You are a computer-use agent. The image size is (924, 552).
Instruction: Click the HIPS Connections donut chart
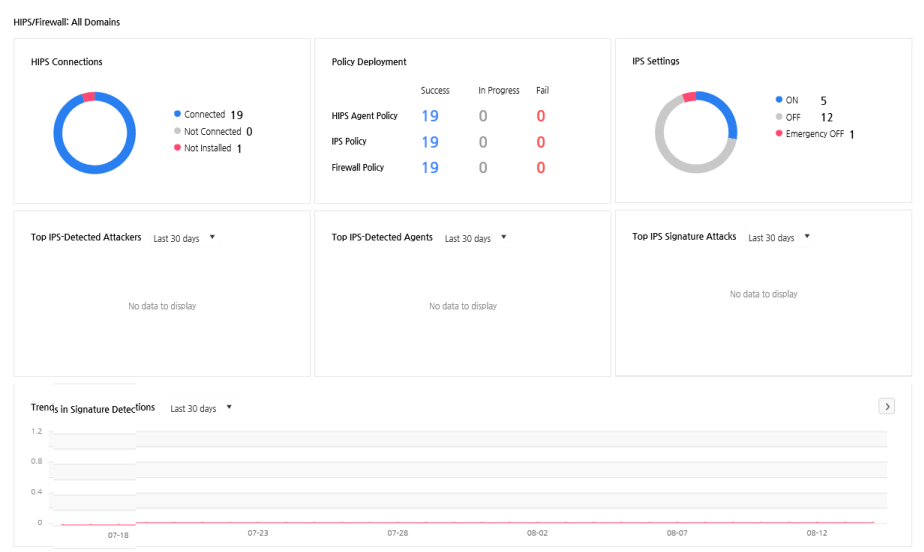coord(95,133)
